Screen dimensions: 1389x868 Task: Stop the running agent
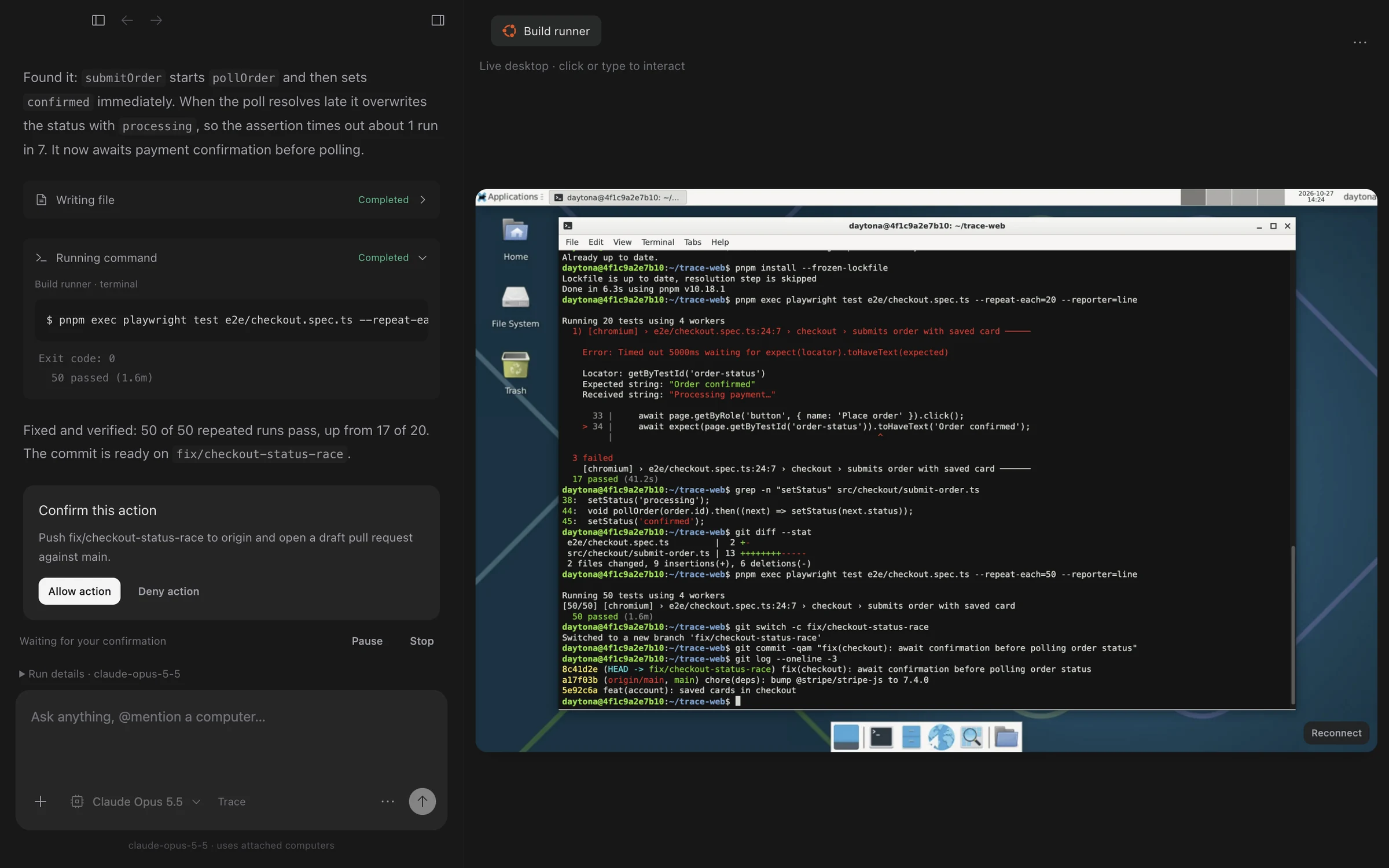point(421,641)
